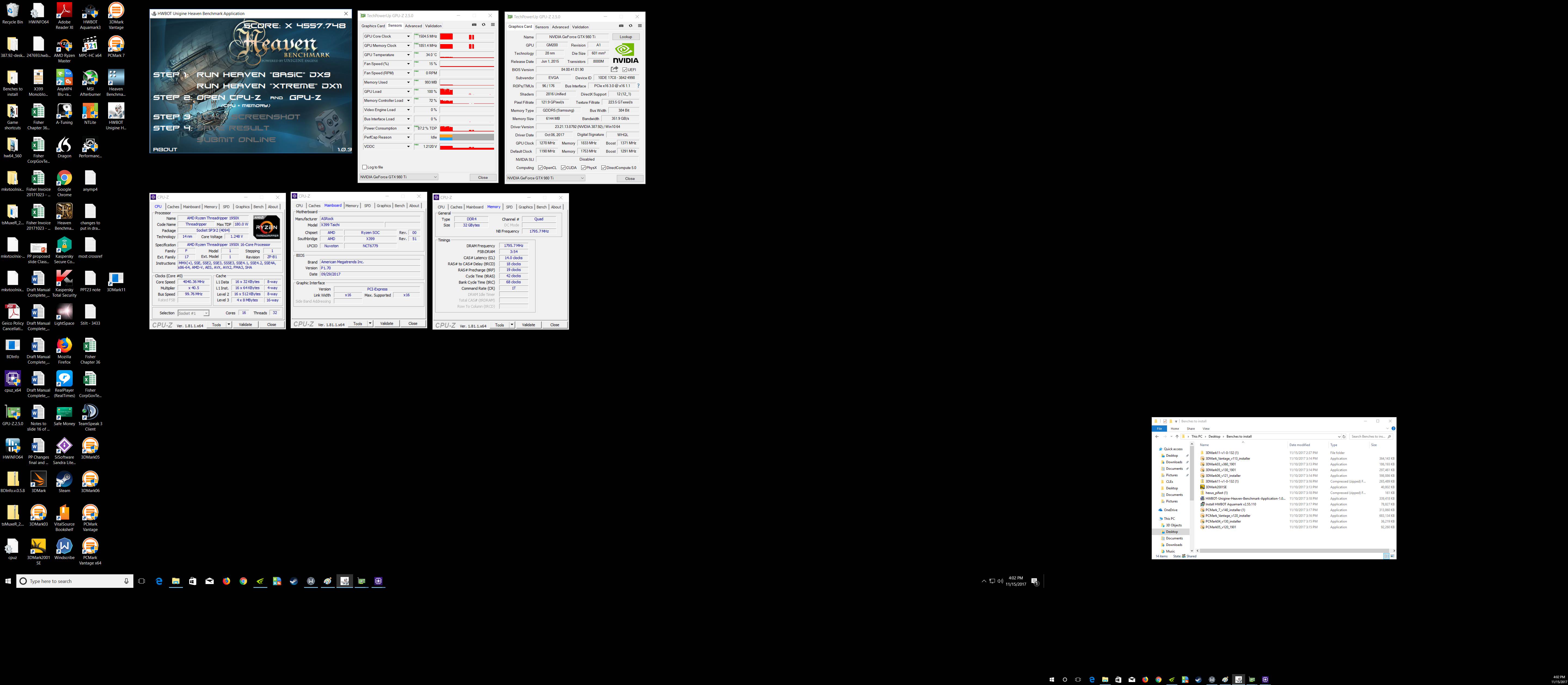The image size is (1568, 685).
Task: Open the Google Chrome desktop icon
Action: pos(64,181)
